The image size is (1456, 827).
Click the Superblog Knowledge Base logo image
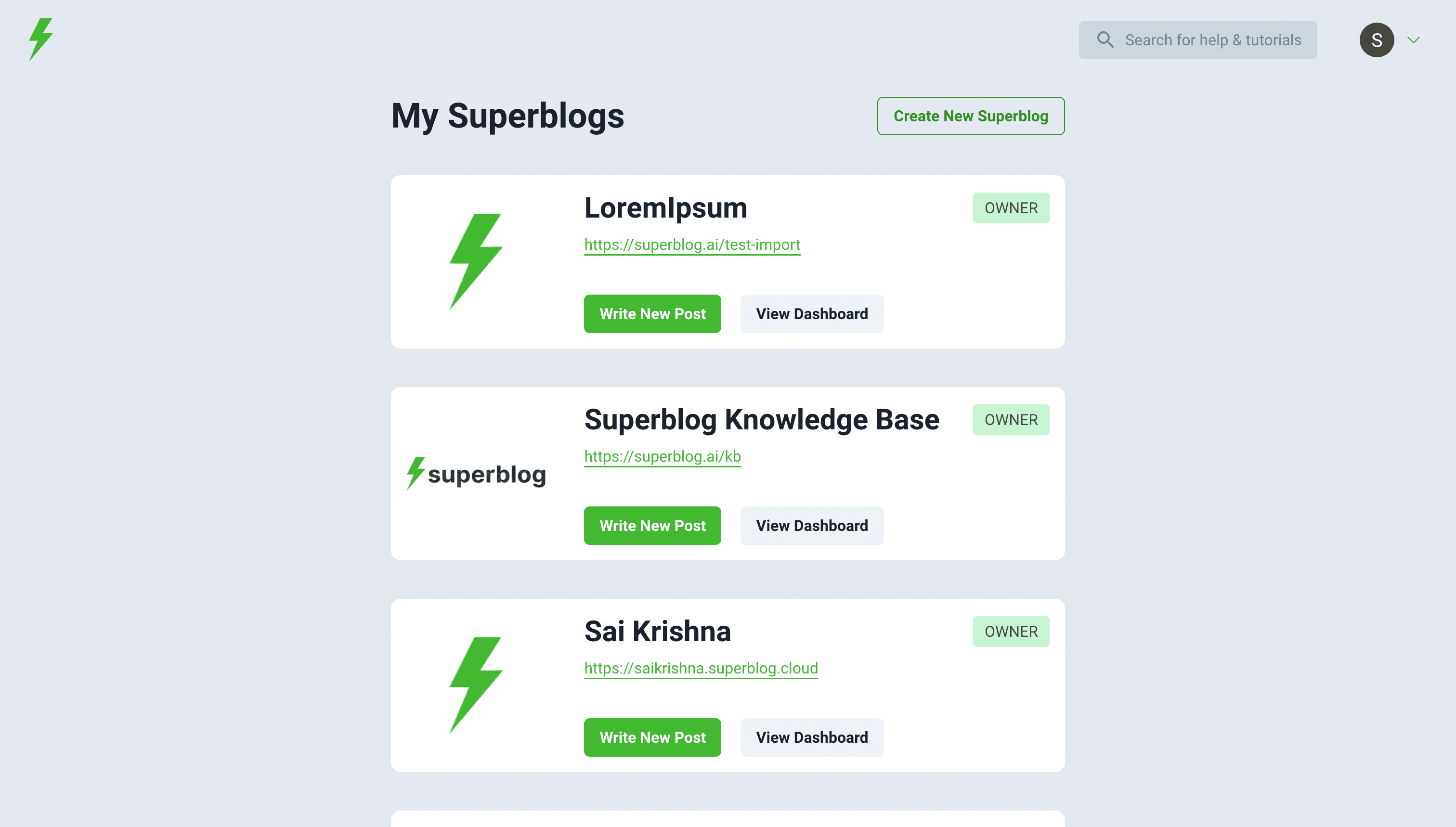tap(476, 474)
